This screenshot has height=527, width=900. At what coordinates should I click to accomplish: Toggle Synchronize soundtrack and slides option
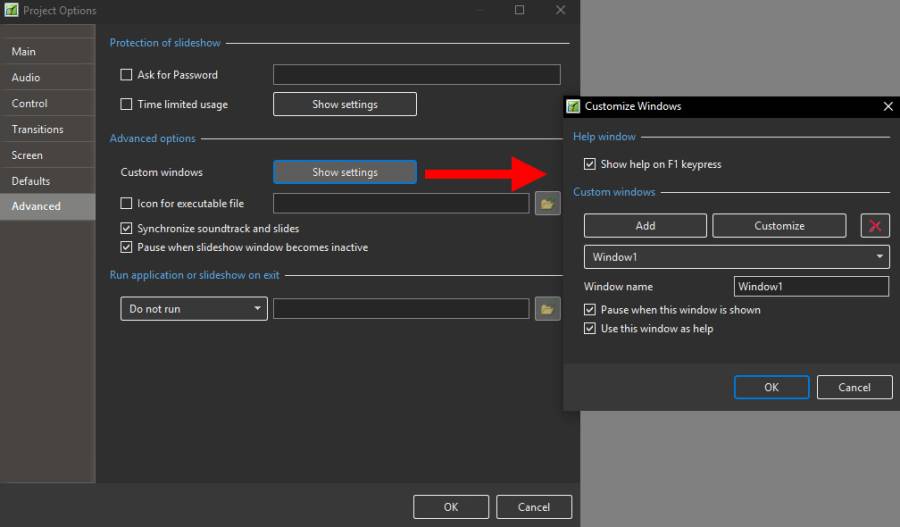click(126, 229)
